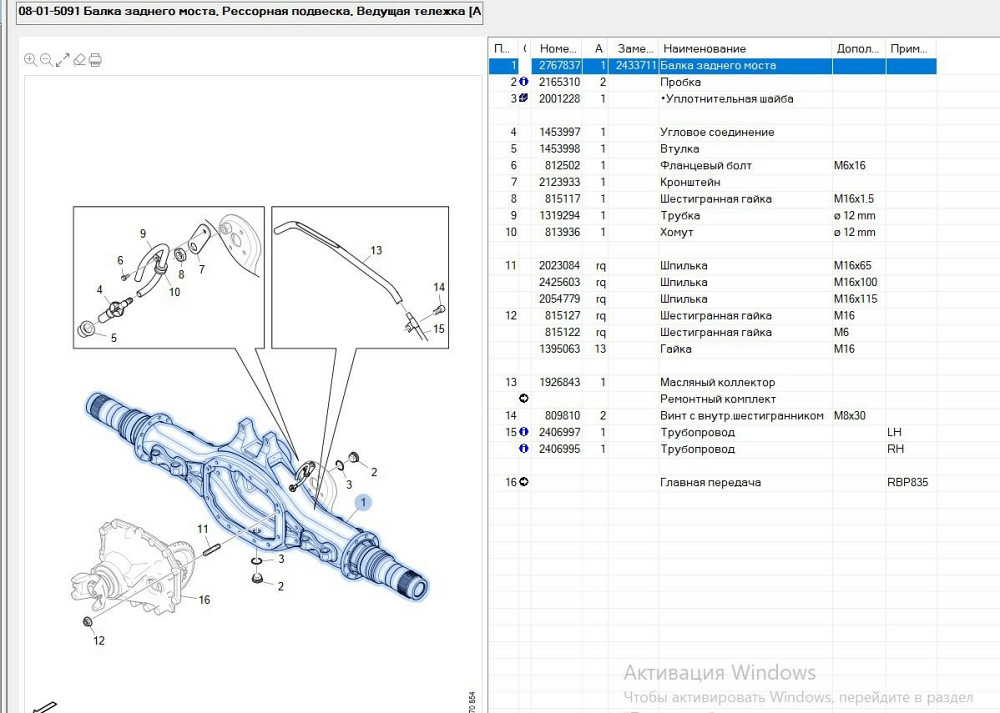Open info icon for part 2406997
1000x713 pixels.
point(523,432)
